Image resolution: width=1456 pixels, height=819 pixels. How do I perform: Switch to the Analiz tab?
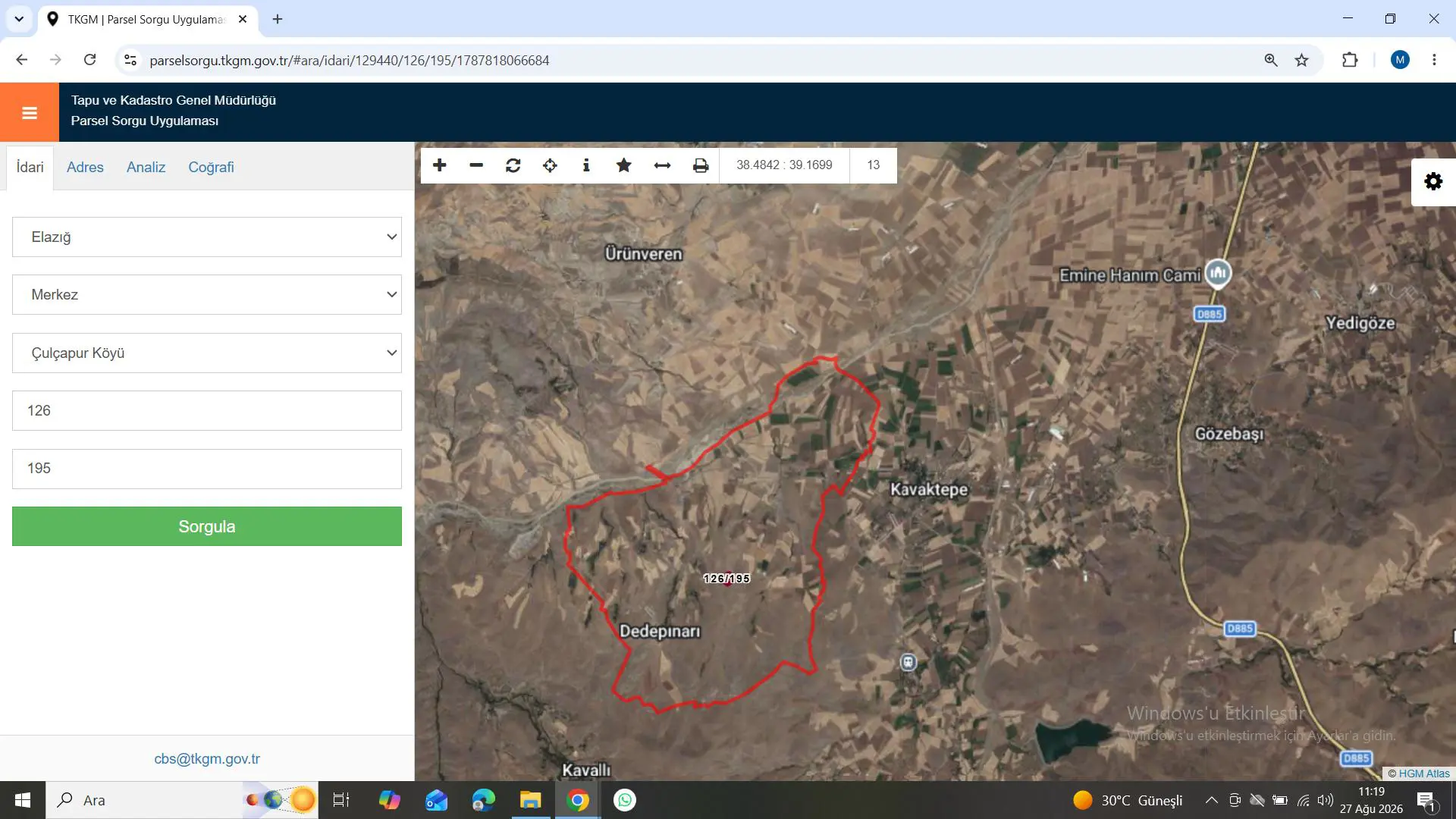[146, 167]
